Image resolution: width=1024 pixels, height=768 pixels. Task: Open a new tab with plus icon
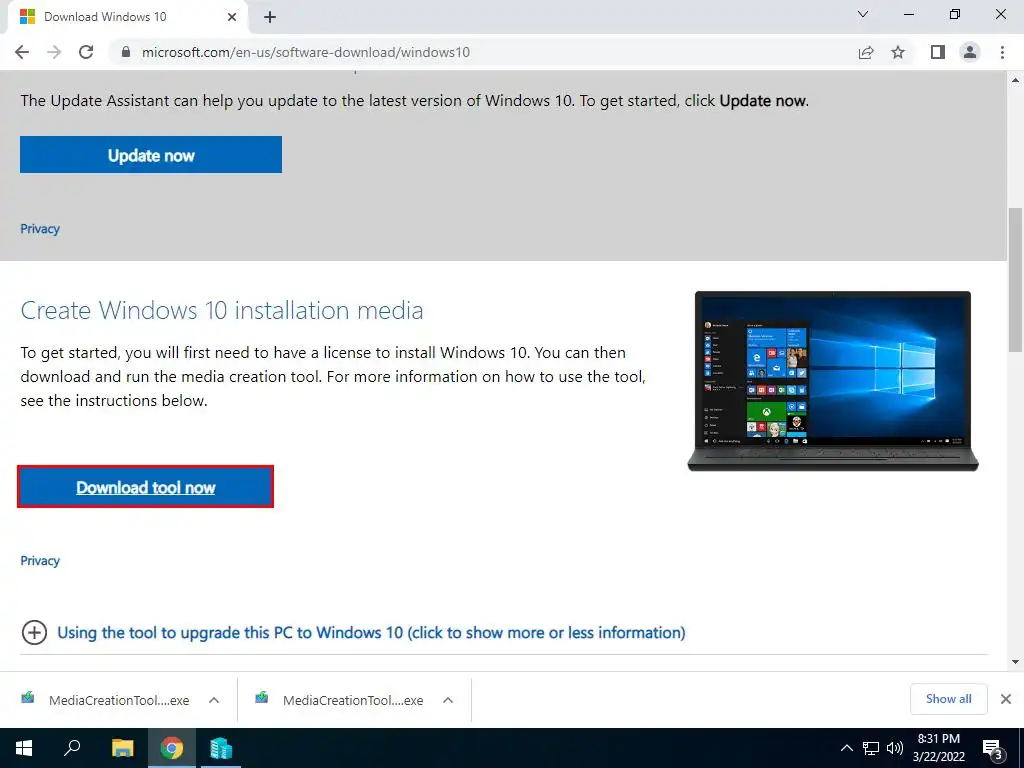(270, 18)
